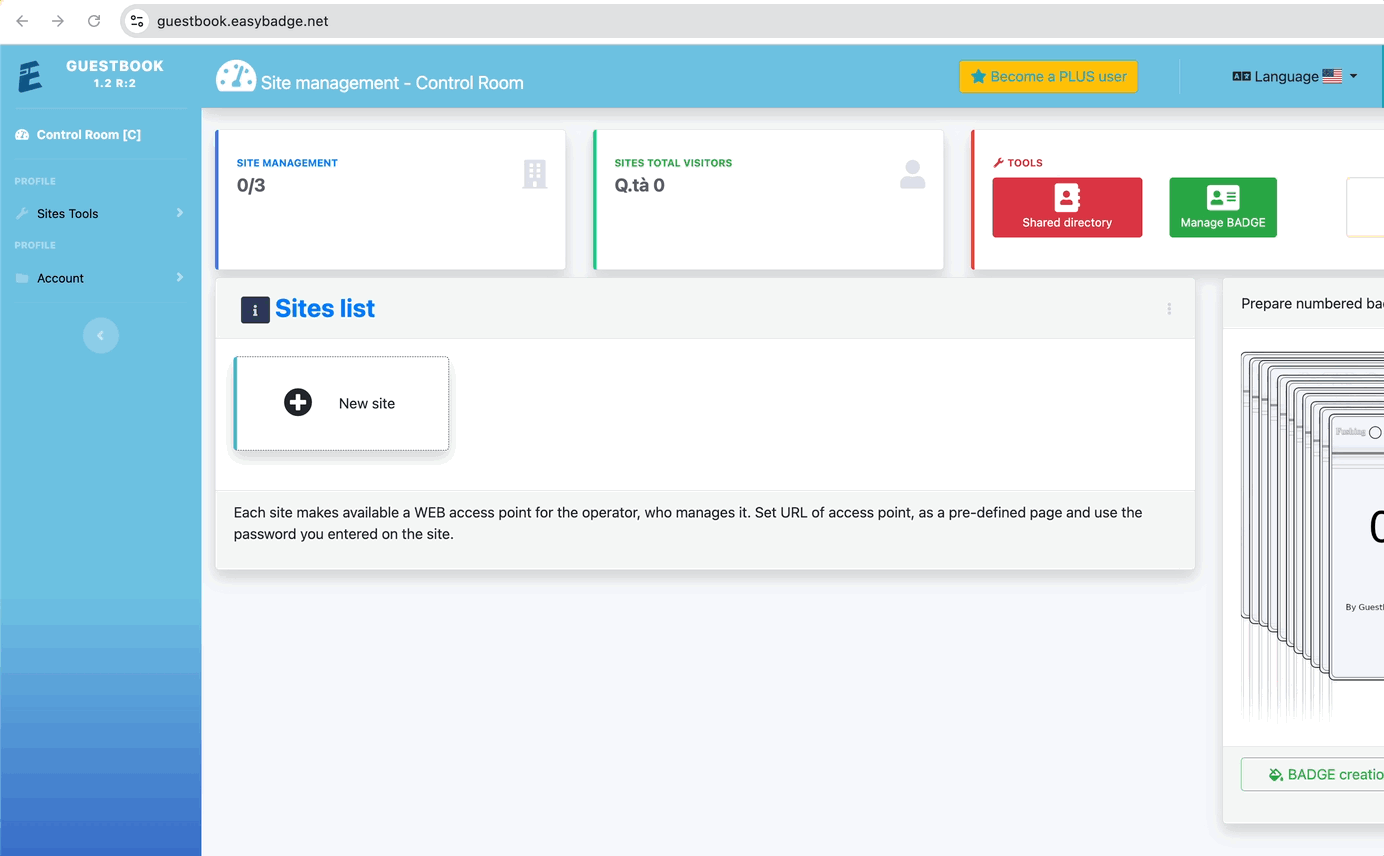This screenshot has height=856, width=1384.
Task: Click the site settings icon in address bar
Action: point(138,21)
